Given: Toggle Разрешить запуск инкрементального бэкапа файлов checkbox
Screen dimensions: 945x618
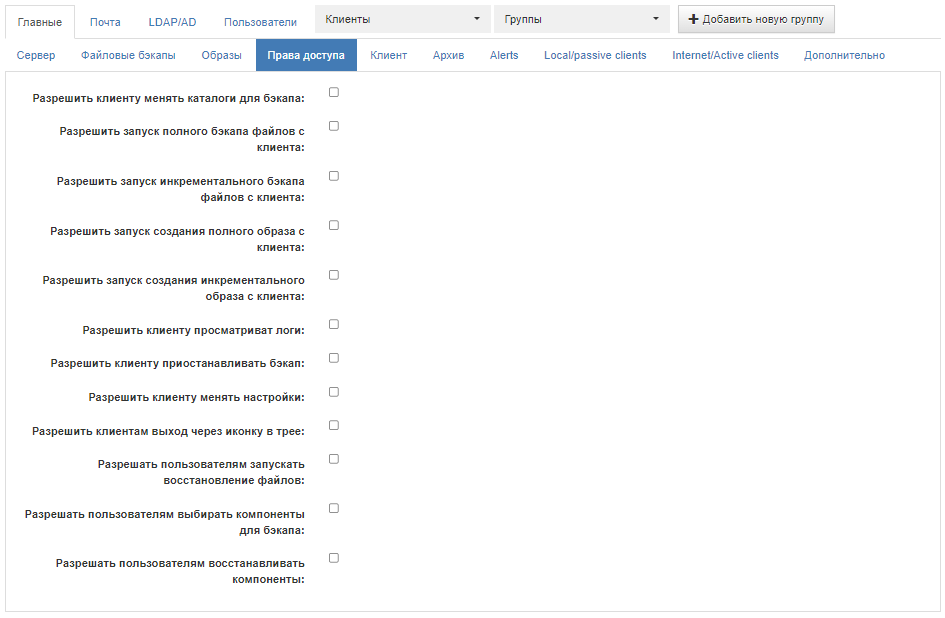Looking at the screenshot, I should coord(334,176).
